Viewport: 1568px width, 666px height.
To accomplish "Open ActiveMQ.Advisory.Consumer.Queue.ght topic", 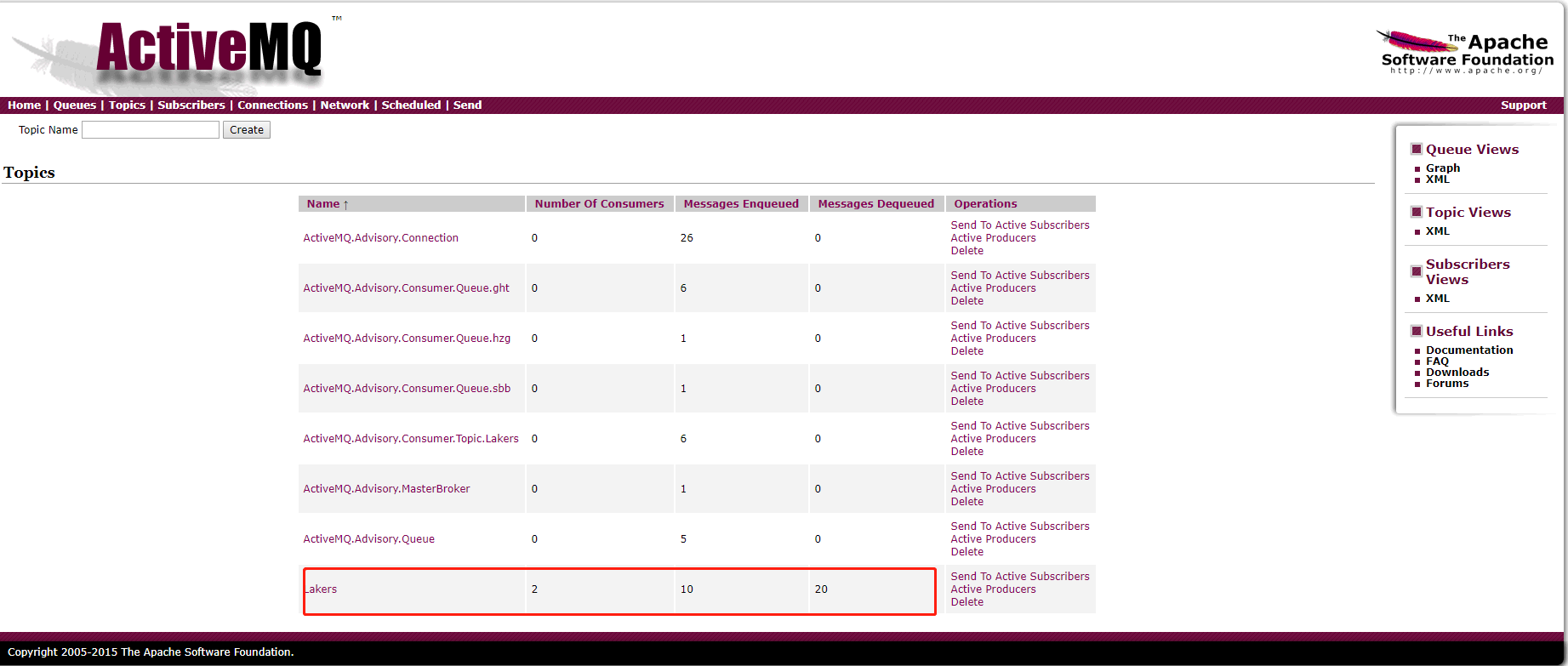I will pos(406,288).
